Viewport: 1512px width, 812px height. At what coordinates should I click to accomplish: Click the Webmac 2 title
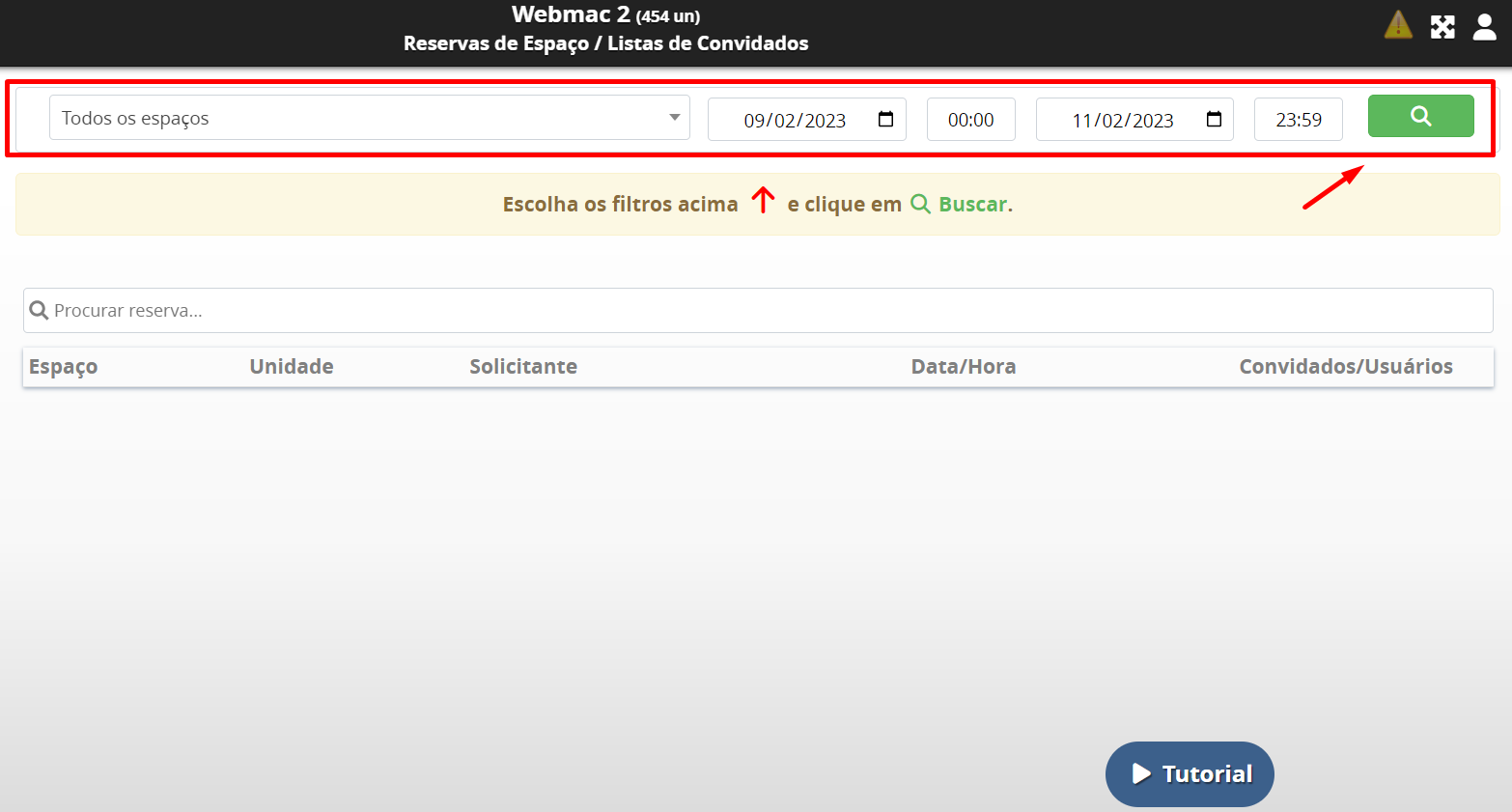pyautogui.click(x=571, y=14)
